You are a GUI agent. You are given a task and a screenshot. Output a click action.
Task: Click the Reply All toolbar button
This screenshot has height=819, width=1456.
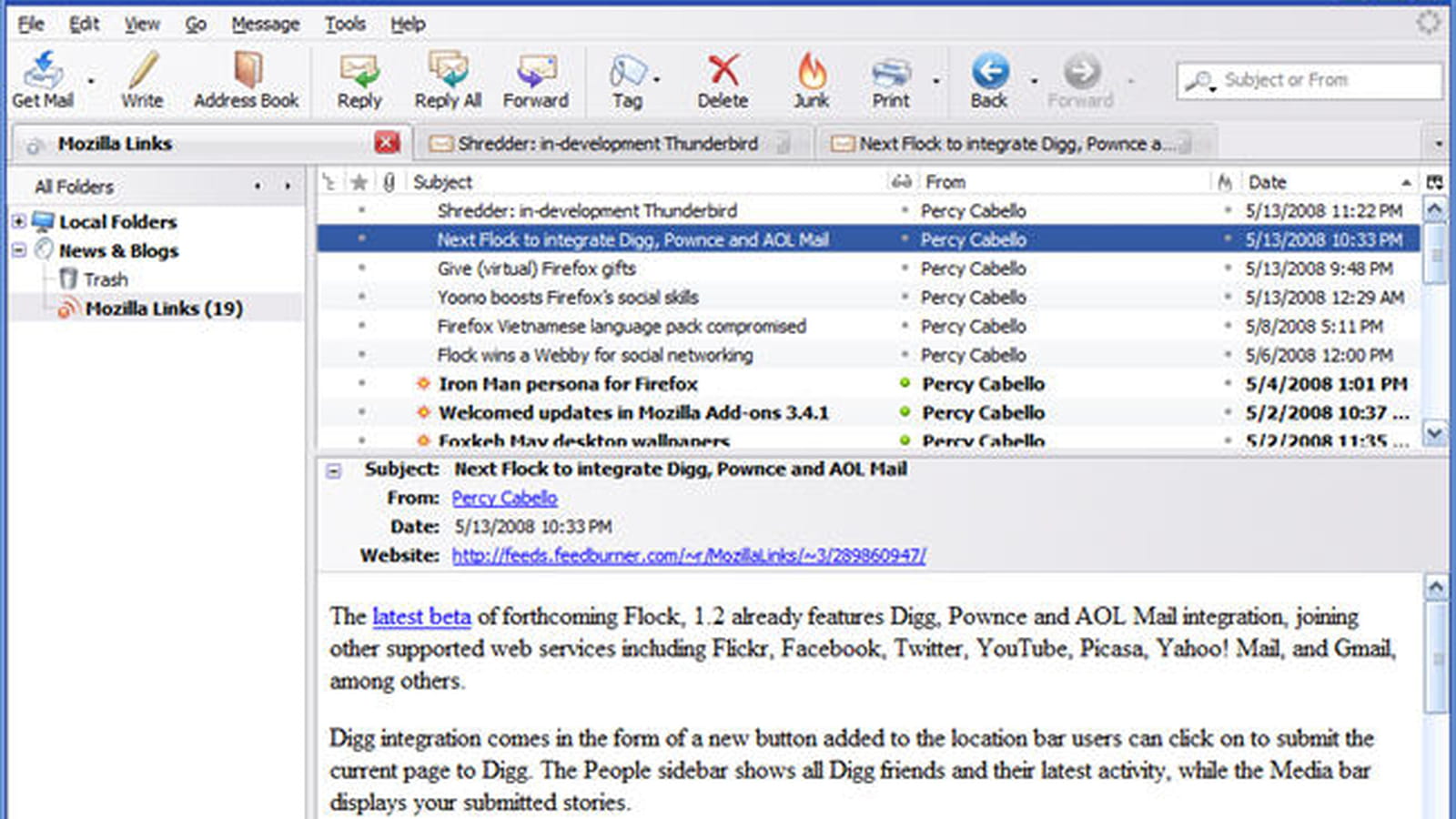coord(448,80)
